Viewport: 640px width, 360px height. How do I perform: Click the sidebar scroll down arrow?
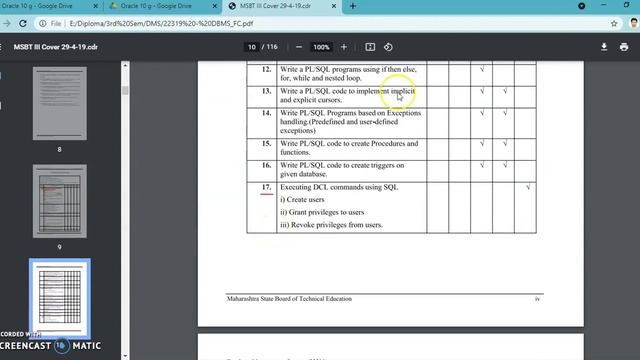125,356
